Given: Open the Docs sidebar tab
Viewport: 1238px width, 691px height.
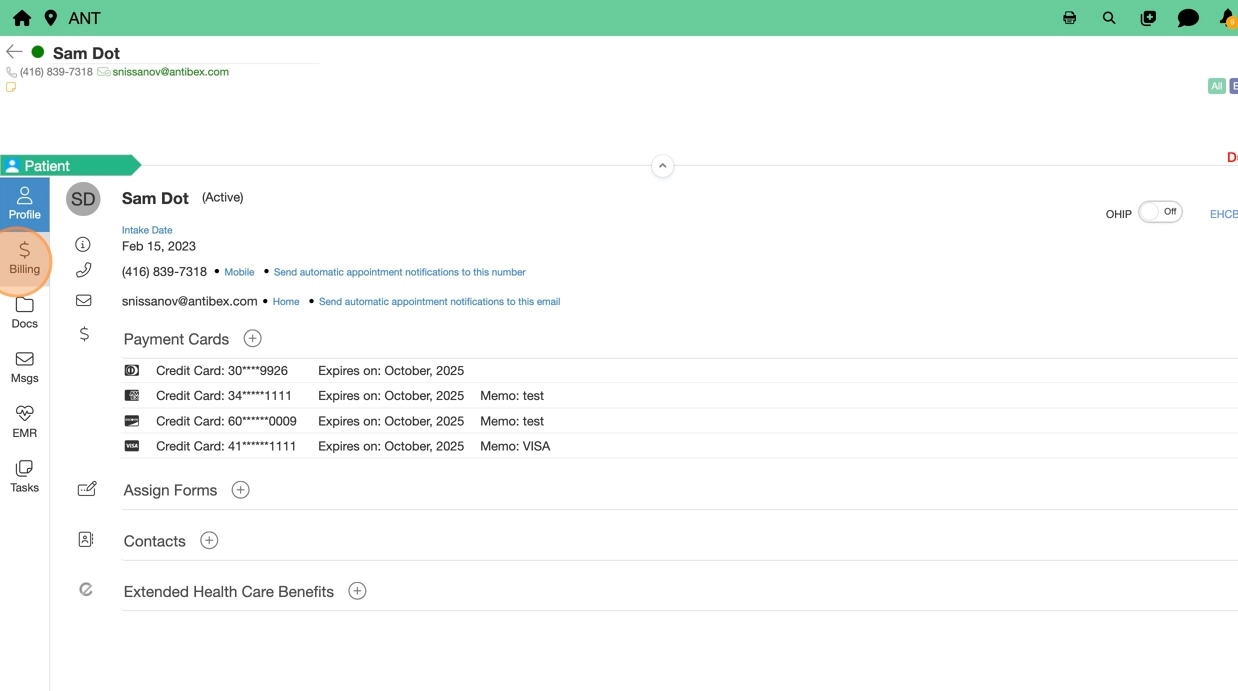Looking at the screenshot, I should [x=24, y=313].
